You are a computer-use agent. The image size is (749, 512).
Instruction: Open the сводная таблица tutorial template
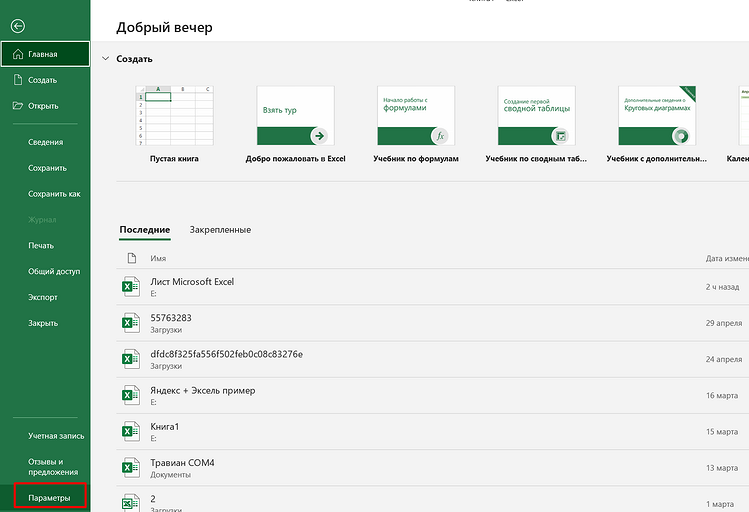(535, 117)
